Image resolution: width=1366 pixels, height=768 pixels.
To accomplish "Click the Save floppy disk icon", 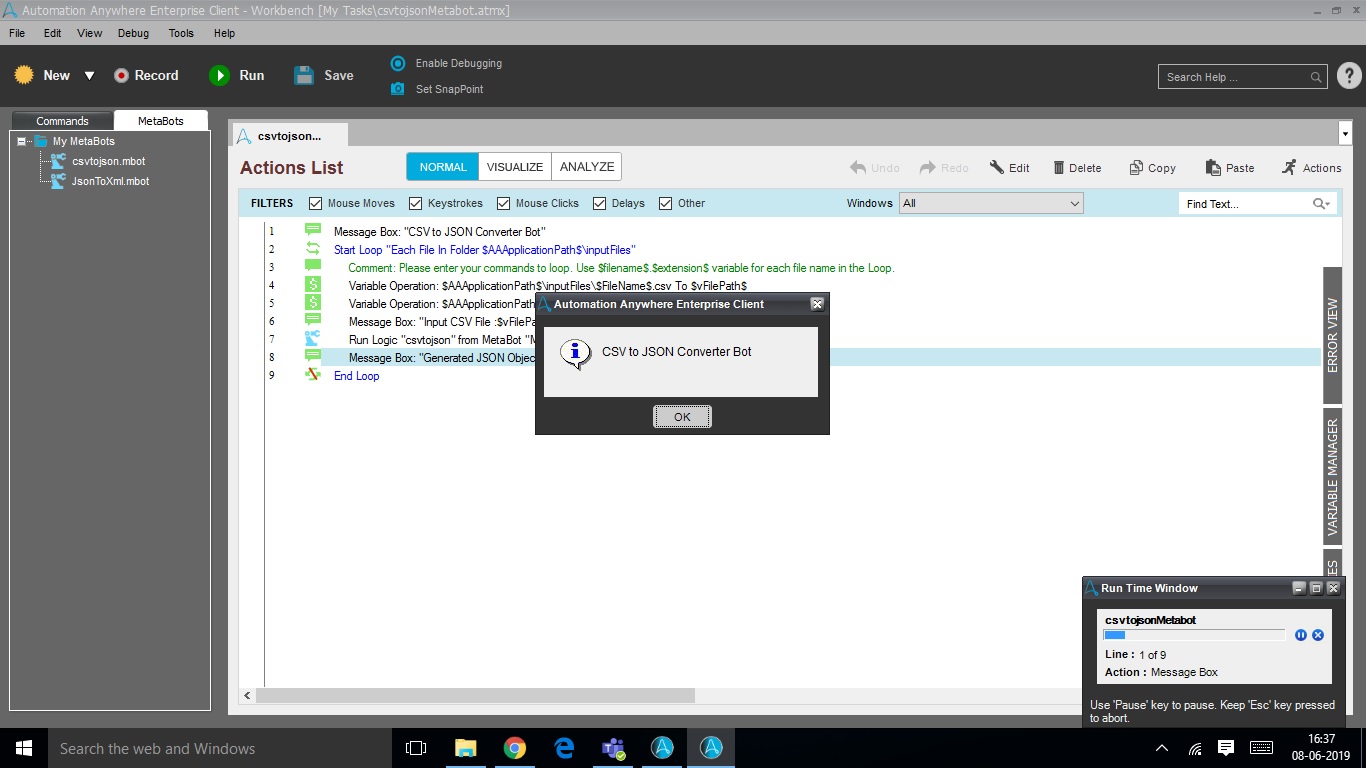I will pos(304,75).
